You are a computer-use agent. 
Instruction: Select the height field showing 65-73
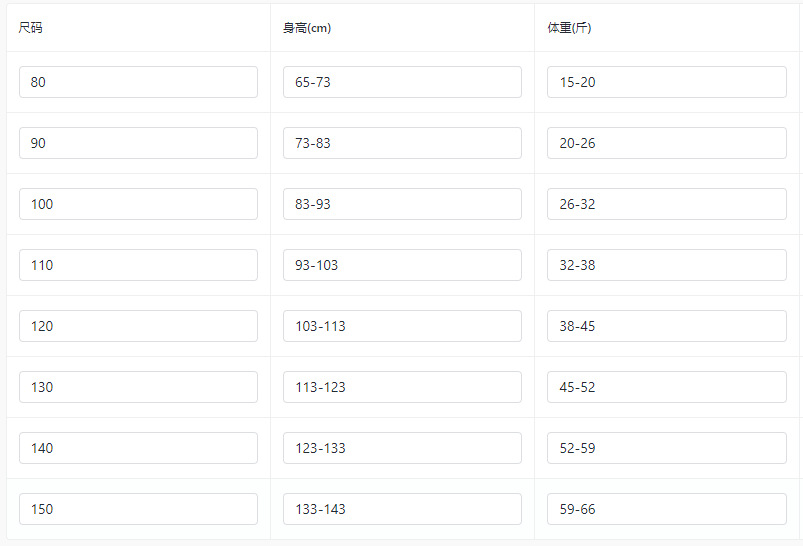point(402,82)
